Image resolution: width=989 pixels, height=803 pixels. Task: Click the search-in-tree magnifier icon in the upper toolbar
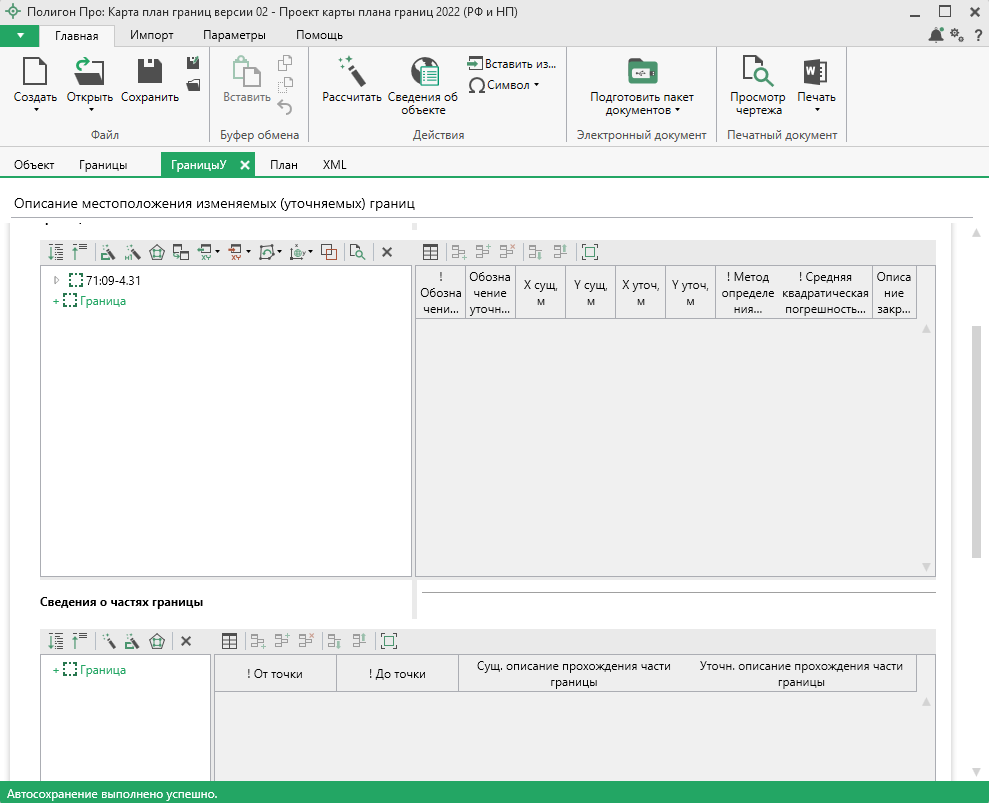click(x=357, y=252)
